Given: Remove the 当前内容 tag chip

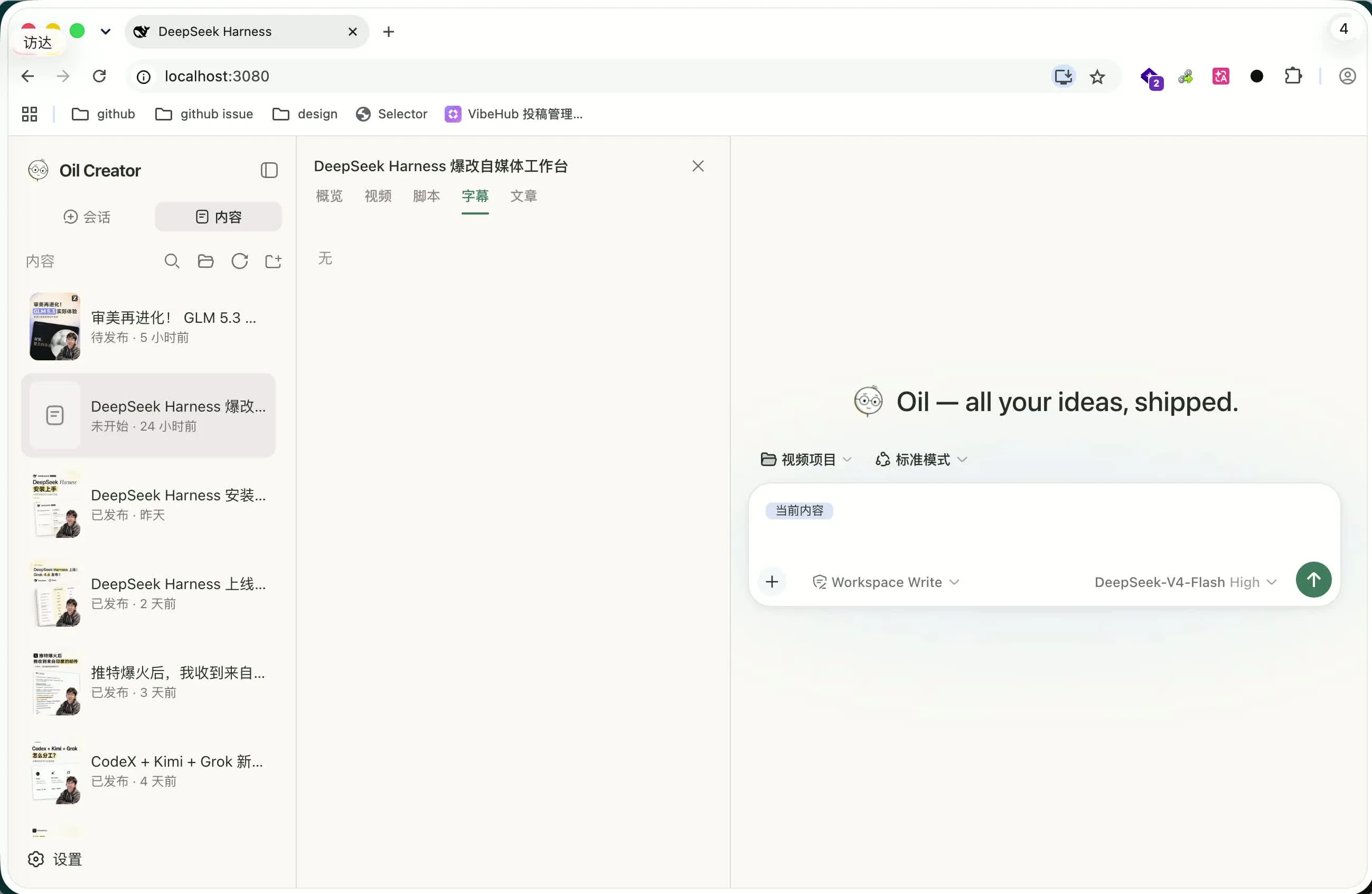Looking at the screenshot, I should tap(799, 510).
